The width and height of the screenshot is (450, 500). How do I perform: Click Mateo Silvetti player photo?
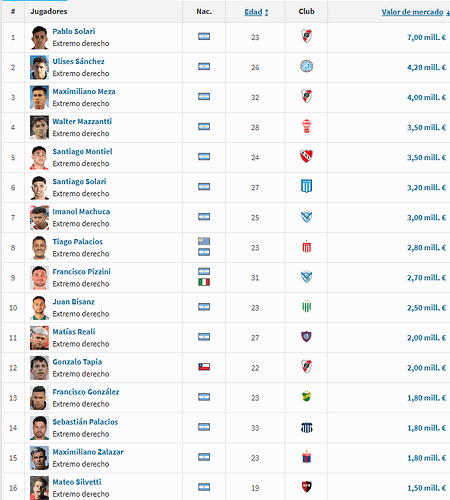coord(39,488)
